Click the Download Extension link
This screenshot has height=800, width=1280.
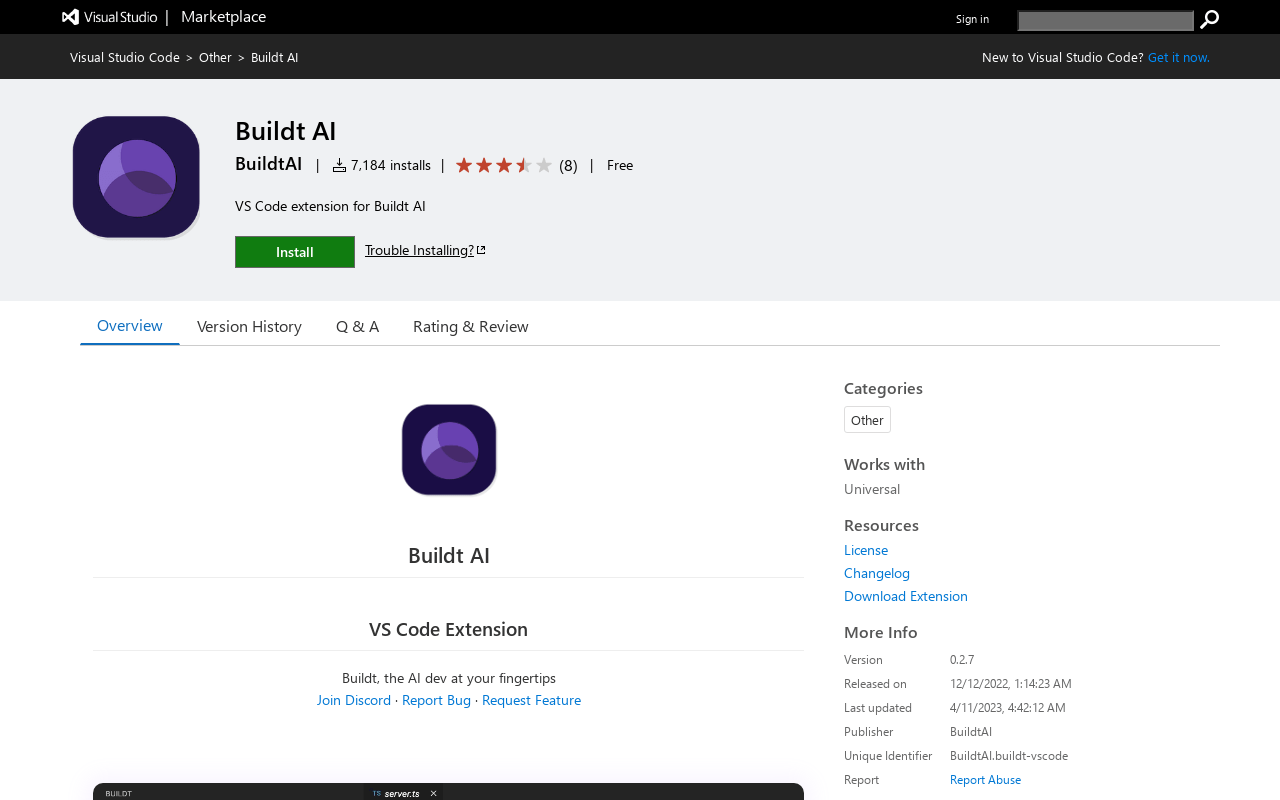pos(906,596)
